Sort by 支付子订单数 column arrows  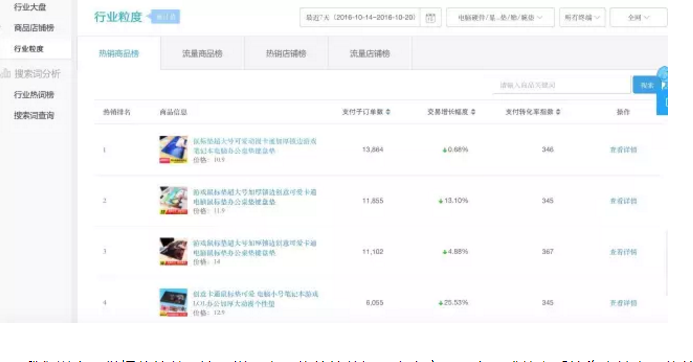tap(388, 112)
